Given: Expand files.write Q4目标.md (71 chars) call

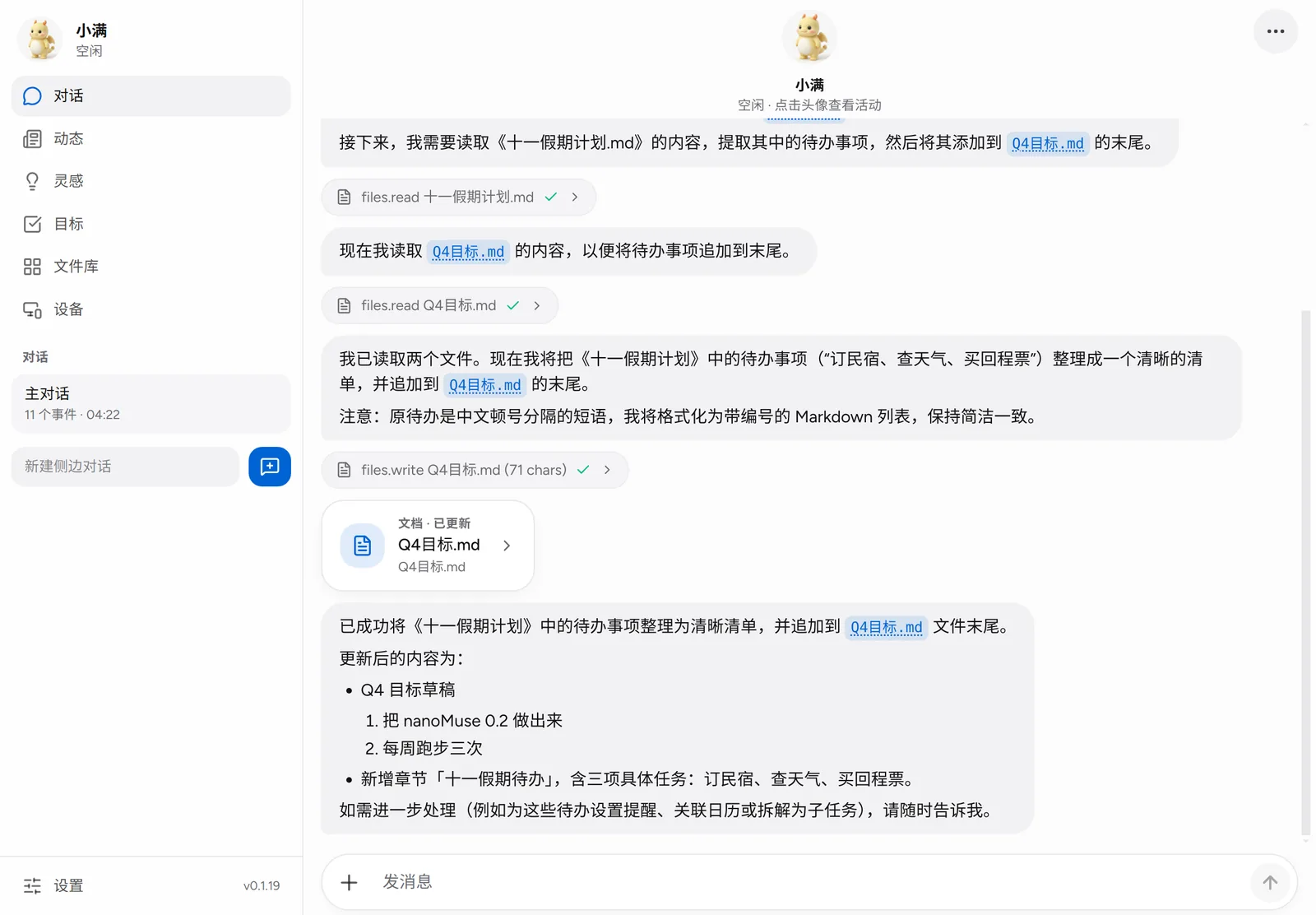Looking at the screenshot, I should pos(475,470).
